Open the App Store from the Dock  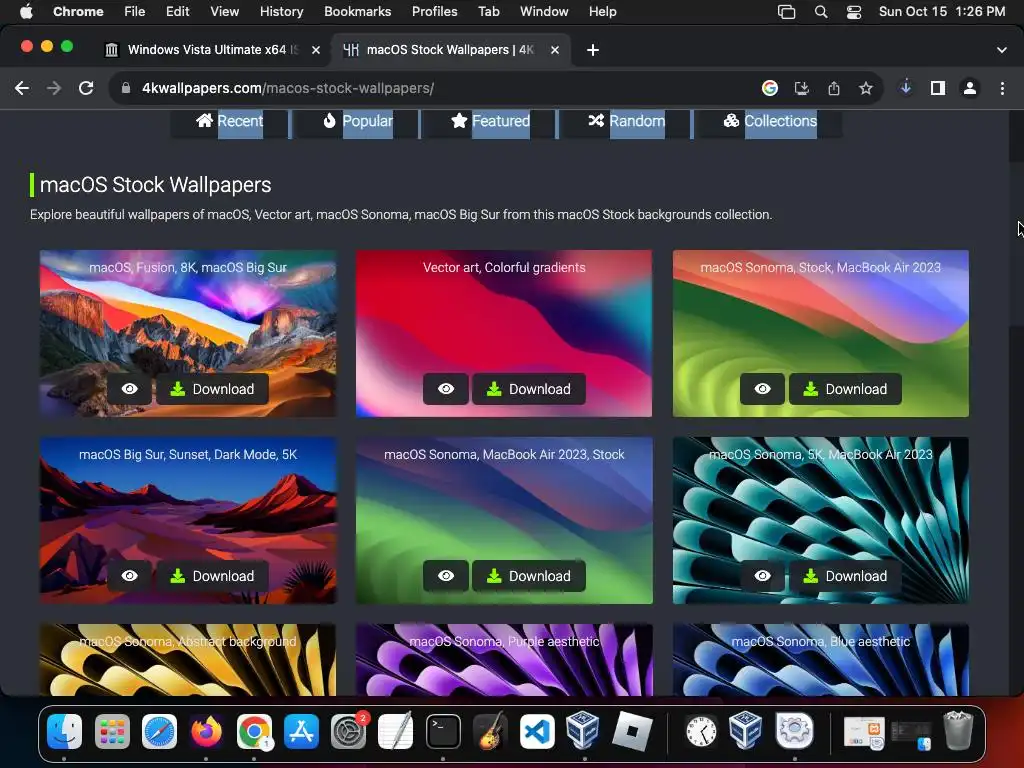[x=301, y=731]
